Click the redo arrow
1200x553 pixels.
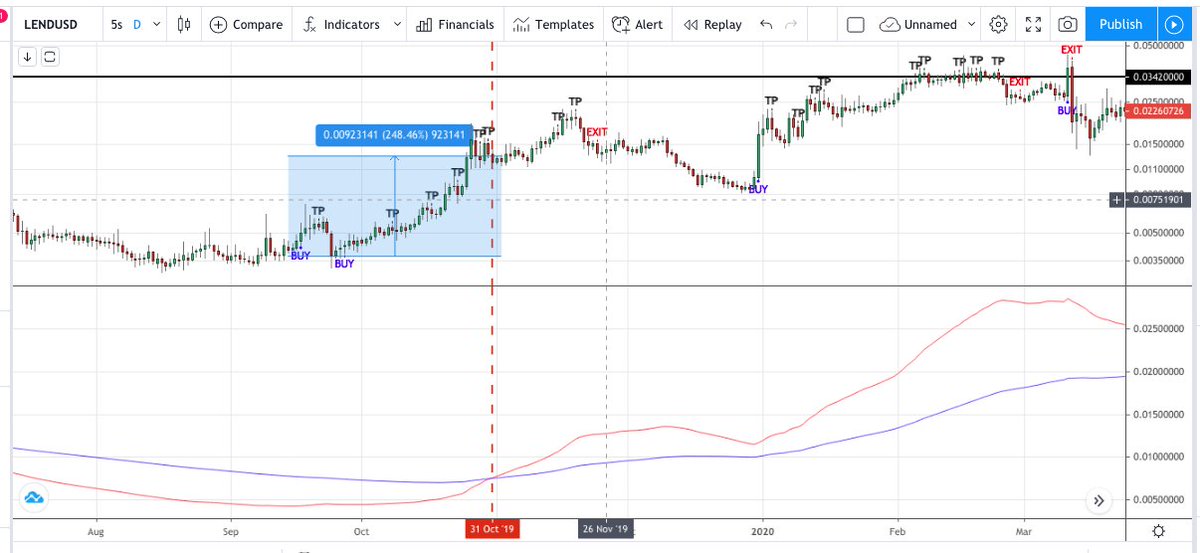click(x=791, y=24)
